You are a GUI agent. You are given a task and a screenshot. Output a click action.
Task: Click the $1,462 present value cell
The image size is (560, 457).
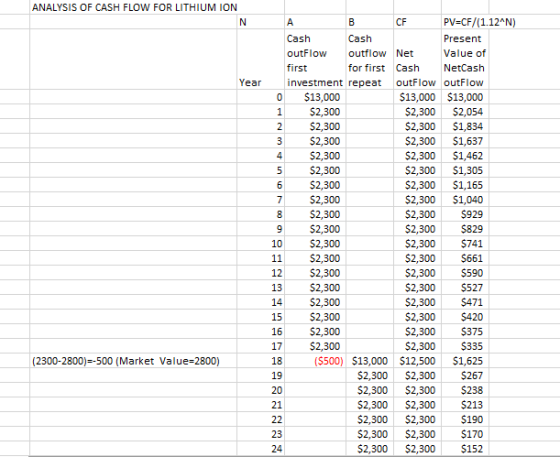465,156
